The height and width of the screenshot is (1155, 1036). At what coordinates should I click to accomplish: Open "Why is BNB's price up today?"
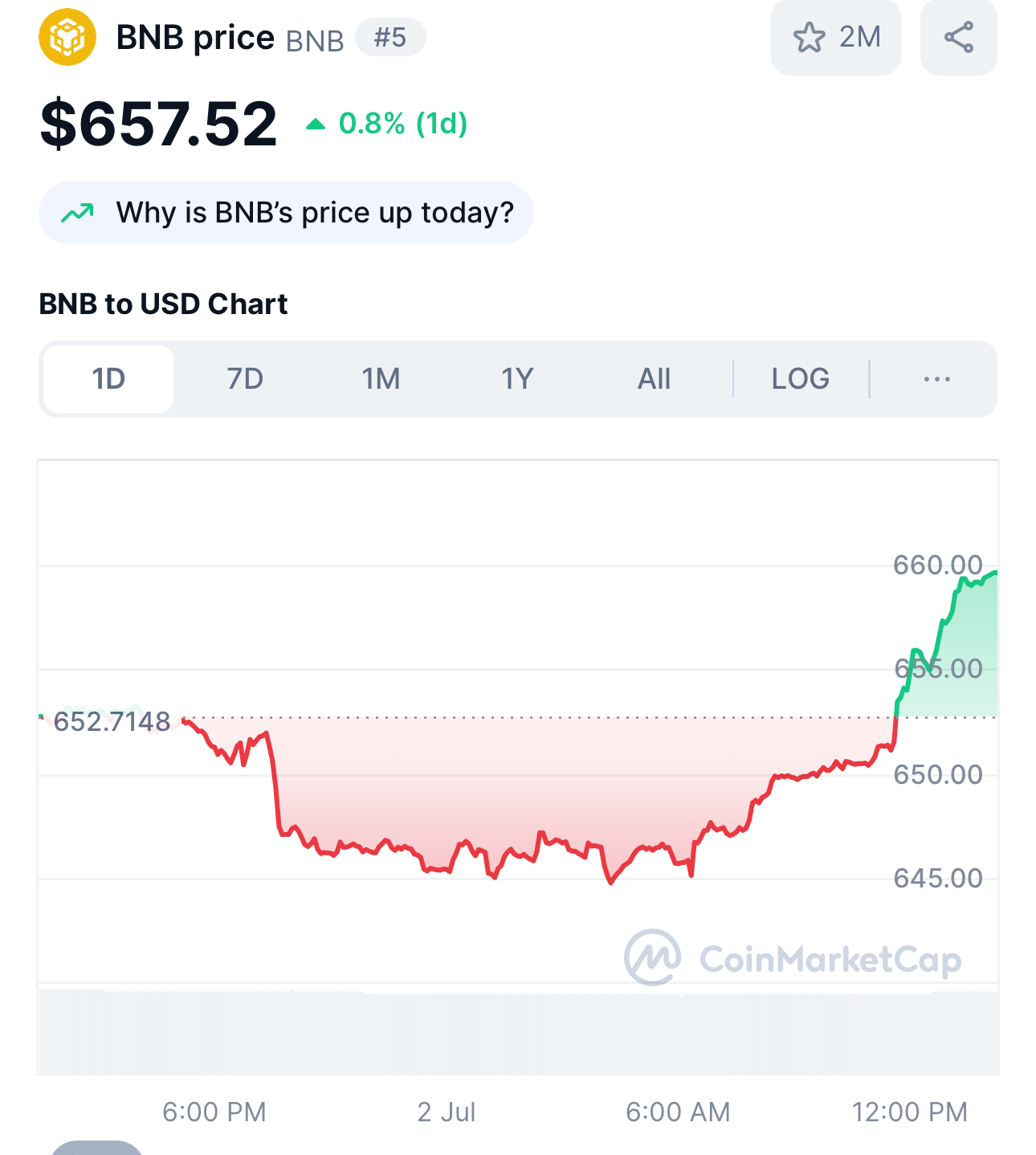click(286, 213)
